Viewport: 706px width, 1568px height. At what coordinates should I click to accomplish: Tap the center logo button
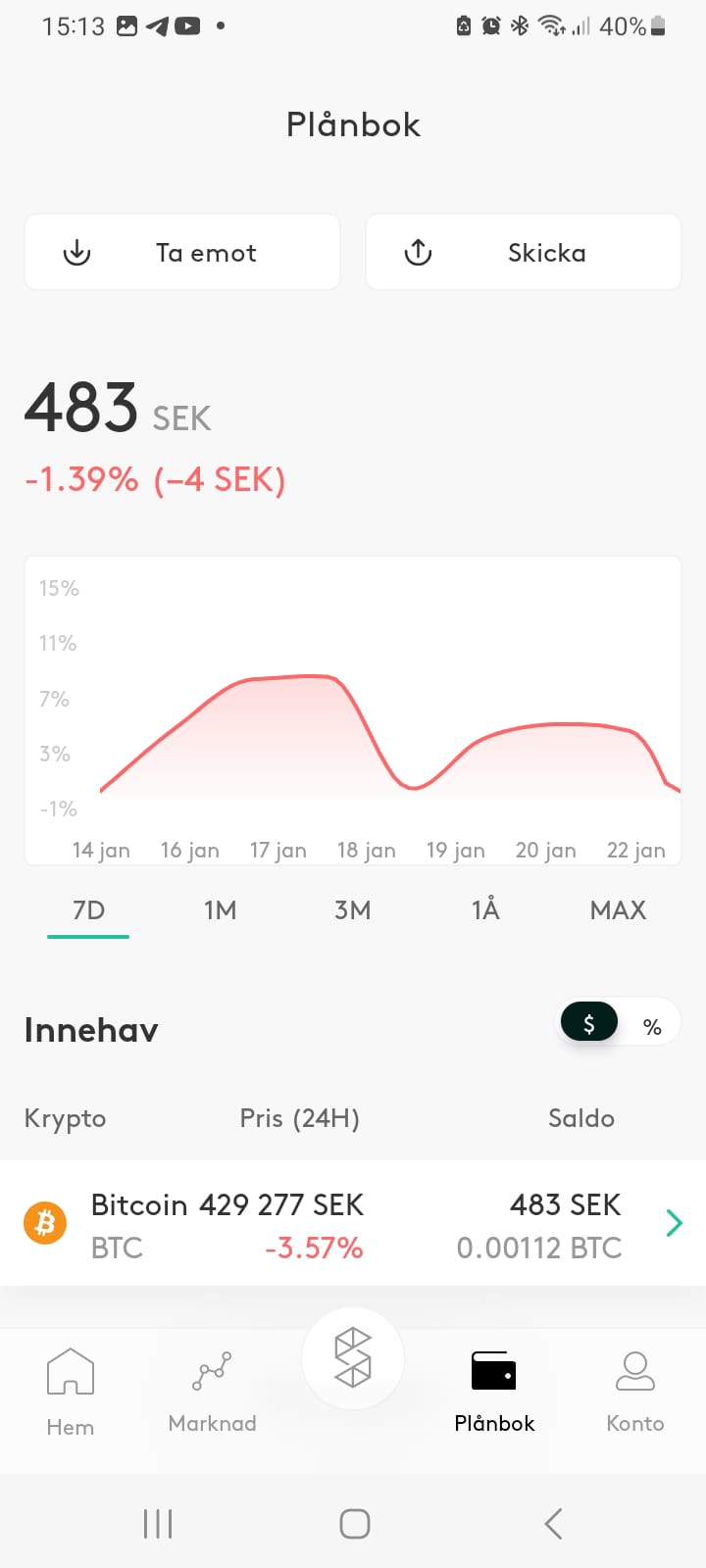coord(353,1357)
